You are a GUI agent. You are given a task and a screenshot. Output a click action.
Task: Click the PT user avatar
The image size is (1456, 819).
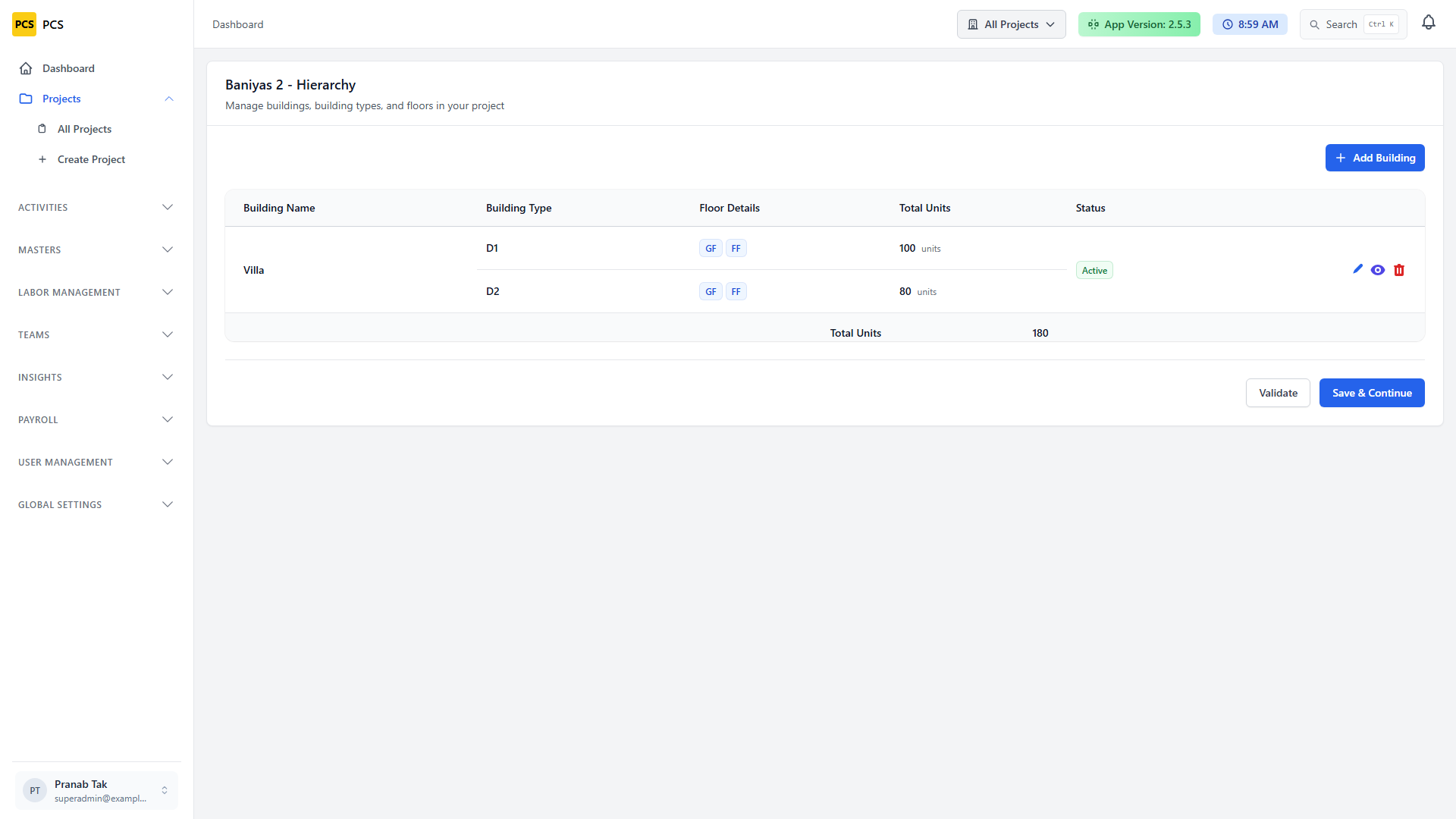coord(35,790)
